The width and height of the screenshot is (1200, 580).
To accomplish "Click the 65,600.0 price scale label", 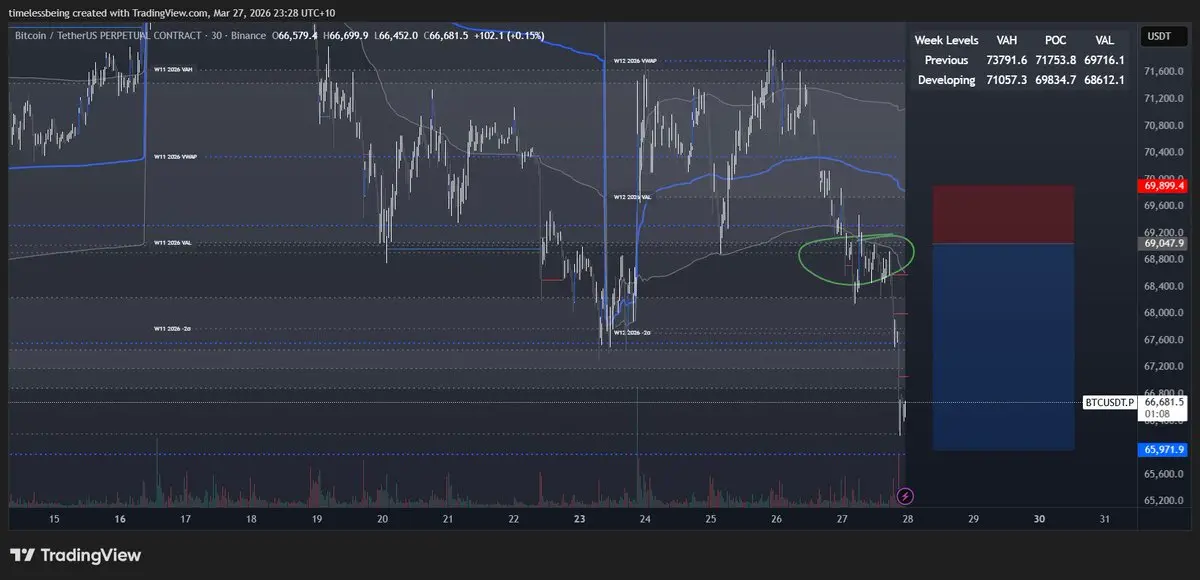I will coord(1165,474).
